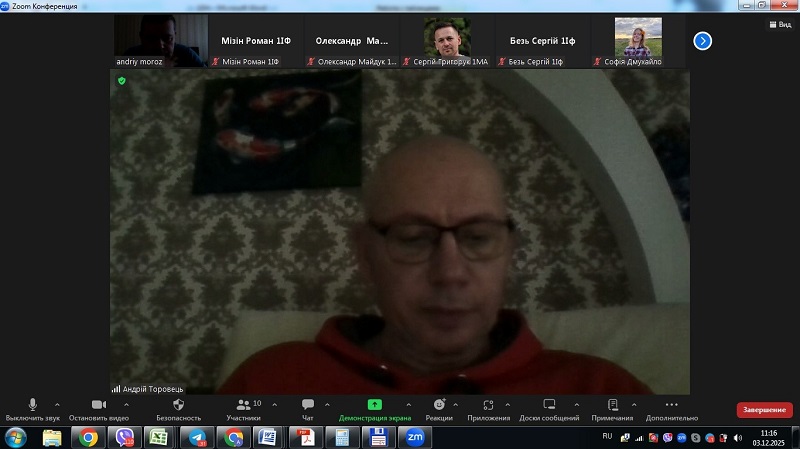Open the Приложения apps icon
The image size is (800, 449).
coord(488,405)
